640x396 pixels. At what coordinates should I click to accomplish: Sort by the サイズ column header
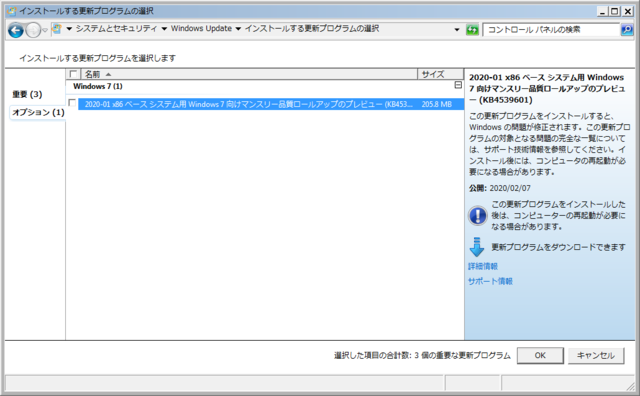point(440,74)
